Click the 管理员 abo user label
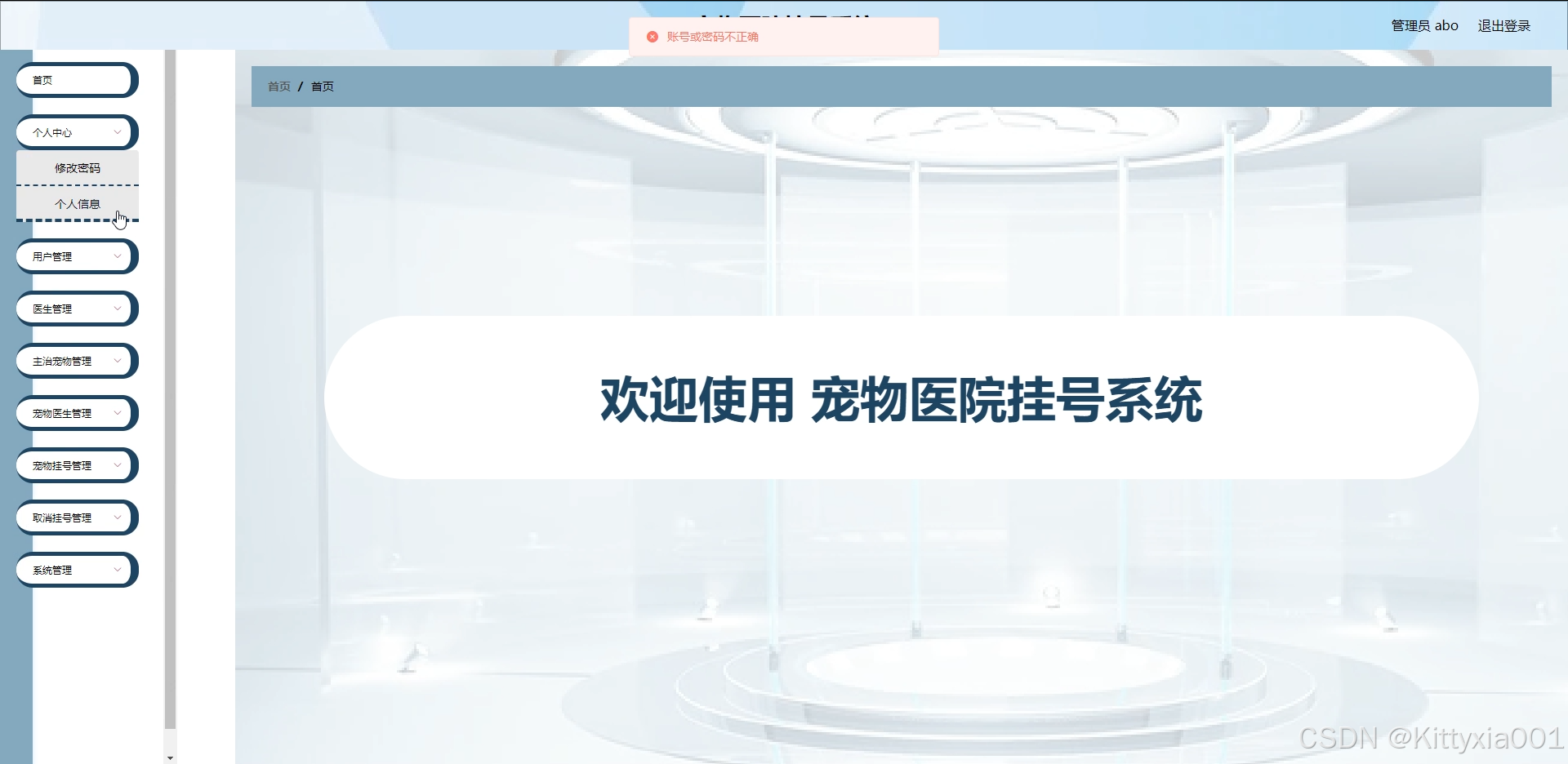The image size is (1568, 764). coord(1424,26)
